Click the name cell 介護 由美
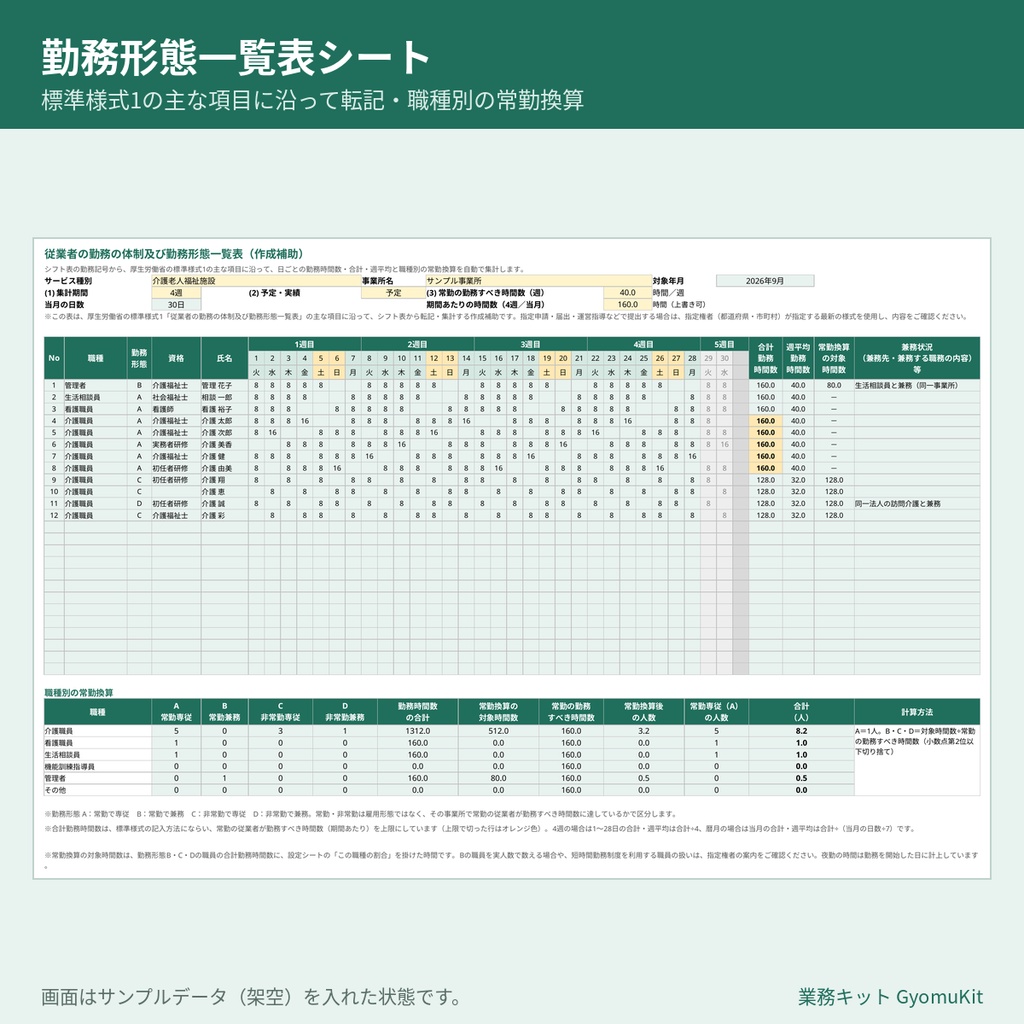1024x1024 pixels. point(224,468)
